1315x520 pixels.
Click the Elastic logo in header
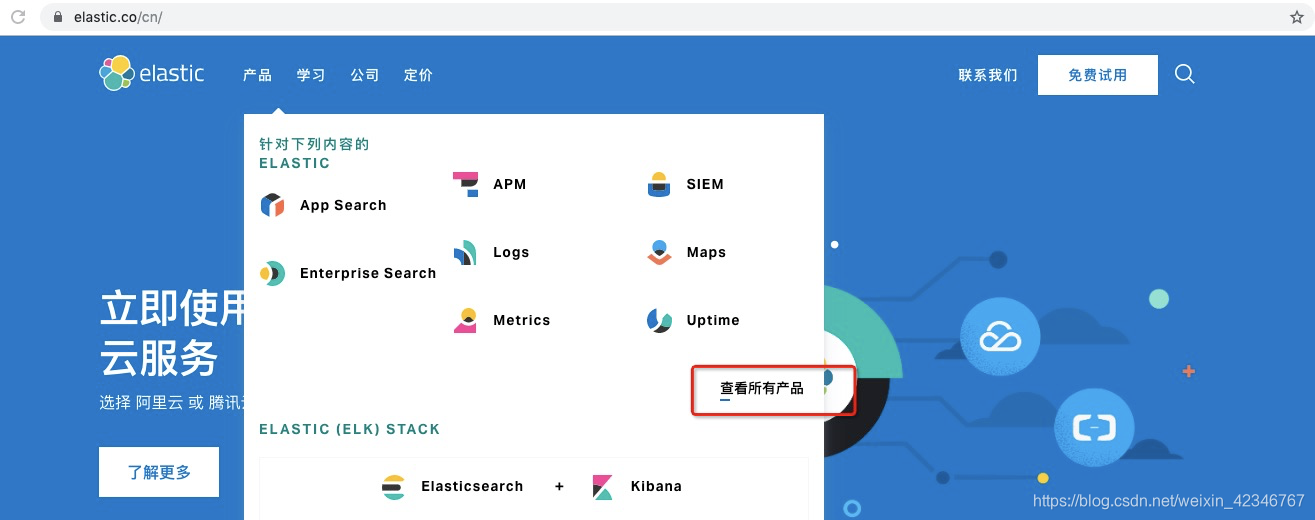pyautogui.click(x=152, y=73)
